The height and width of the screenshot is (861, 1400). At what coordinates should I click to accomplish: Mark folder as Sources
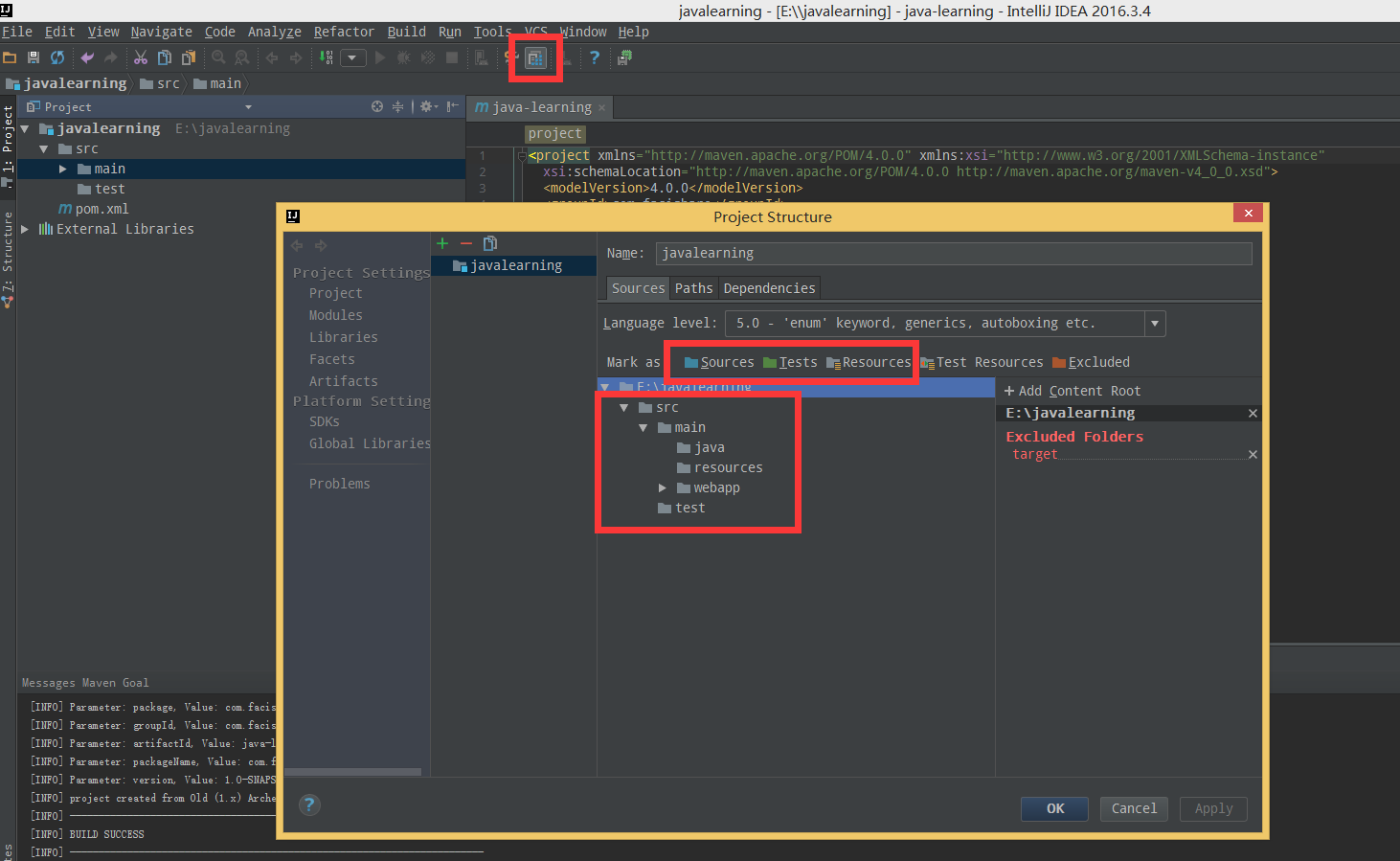coord(719,362)
